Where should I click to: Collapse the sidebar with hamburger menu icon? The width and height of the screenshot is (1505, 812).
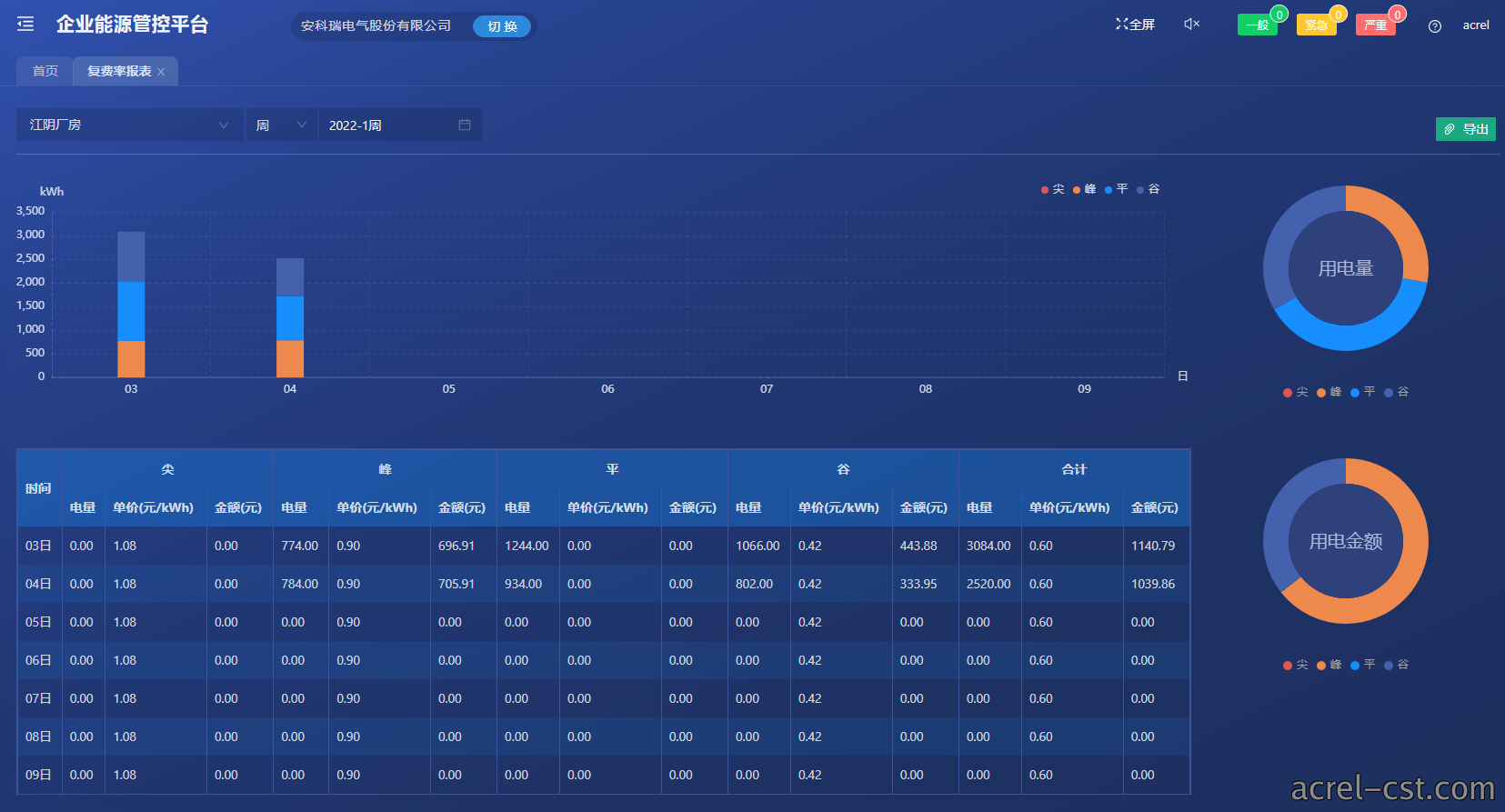click(x=25, y=25)
